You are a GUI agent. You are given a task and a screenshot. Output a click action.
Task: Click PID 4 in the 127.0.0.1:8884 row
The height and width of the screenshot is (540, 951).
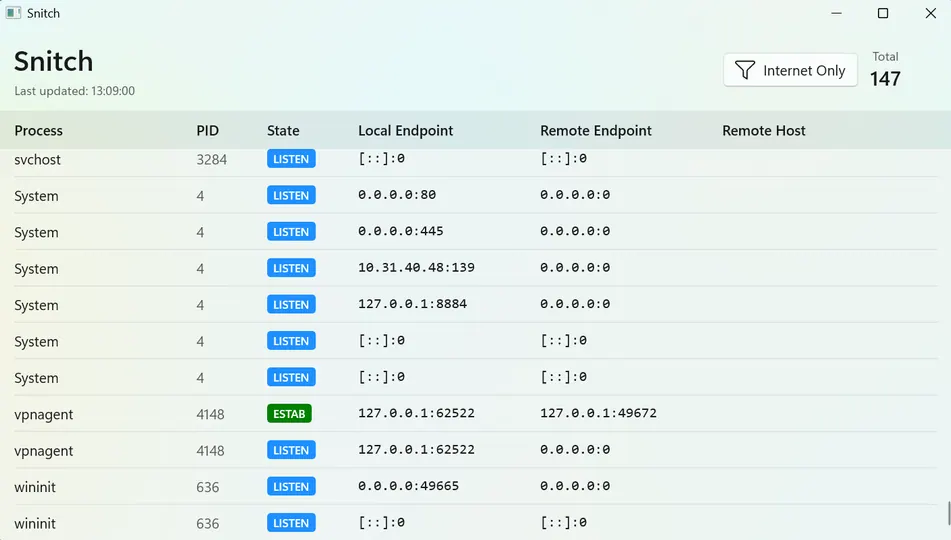tap(200, 305)
